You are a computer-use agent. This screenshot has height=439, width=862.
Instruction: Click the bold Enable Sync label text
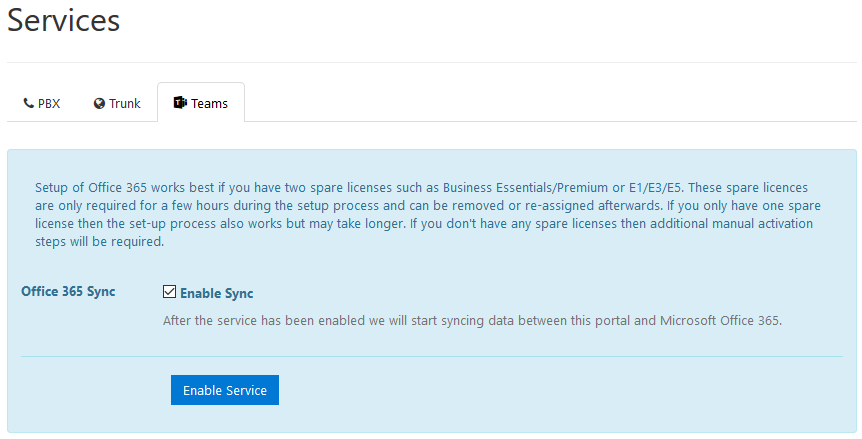click(216, 293)
